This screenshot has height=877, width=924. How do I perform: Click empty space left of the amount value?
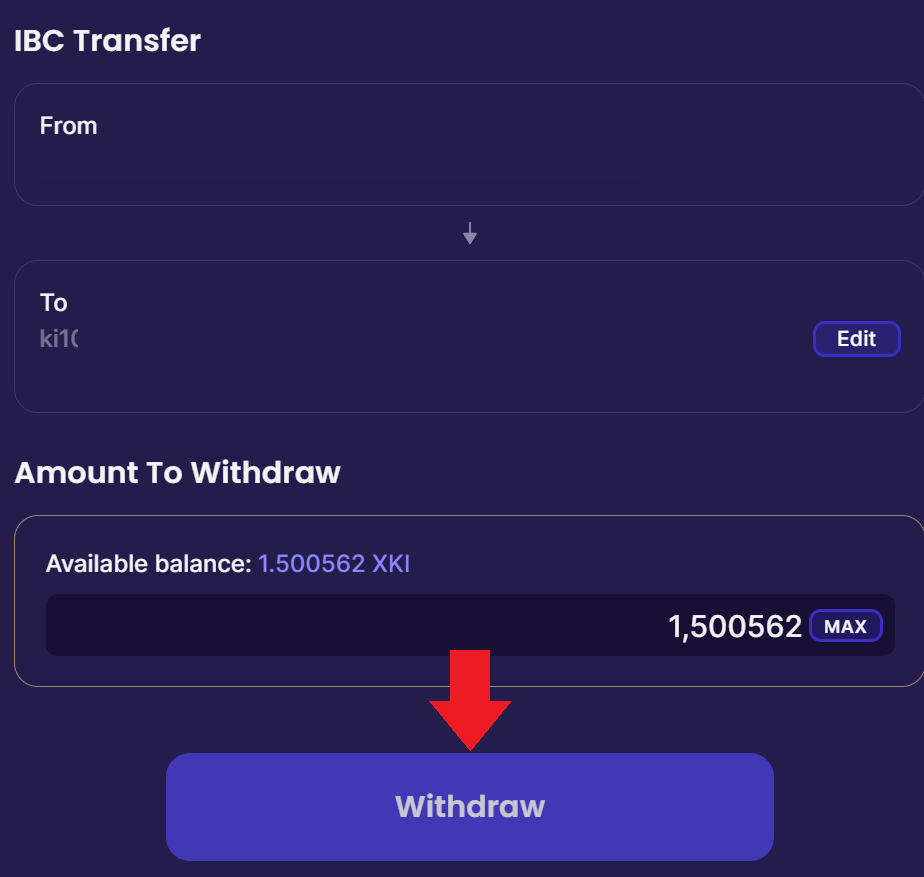(x=300, y=627)
